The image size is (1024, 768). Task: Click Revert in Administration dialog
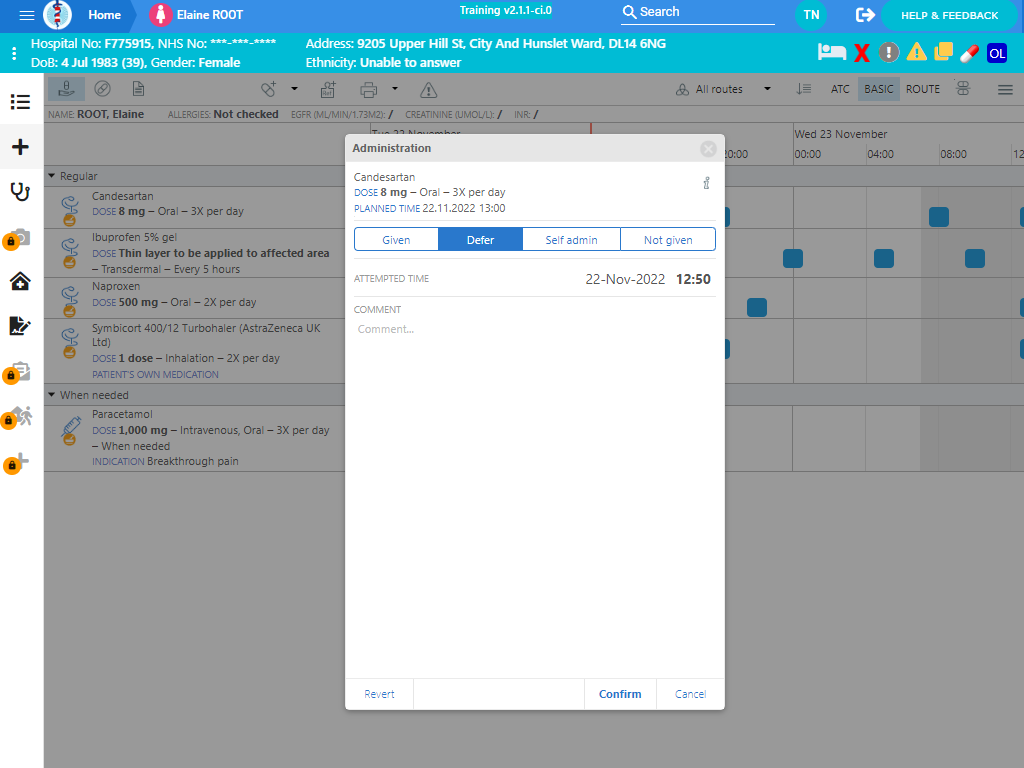(379, 694)
